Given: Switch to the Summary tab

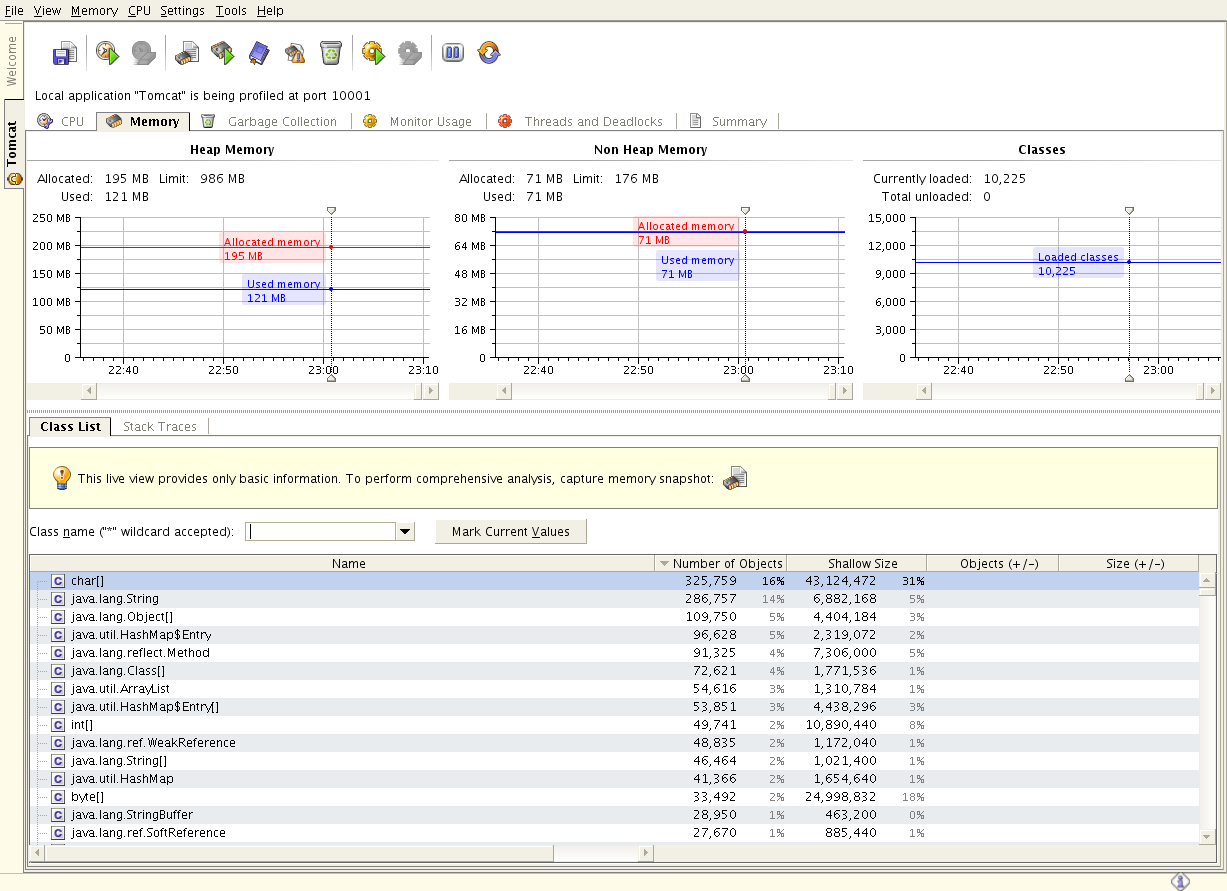Looking at the screenshot, I should (729, 121).
